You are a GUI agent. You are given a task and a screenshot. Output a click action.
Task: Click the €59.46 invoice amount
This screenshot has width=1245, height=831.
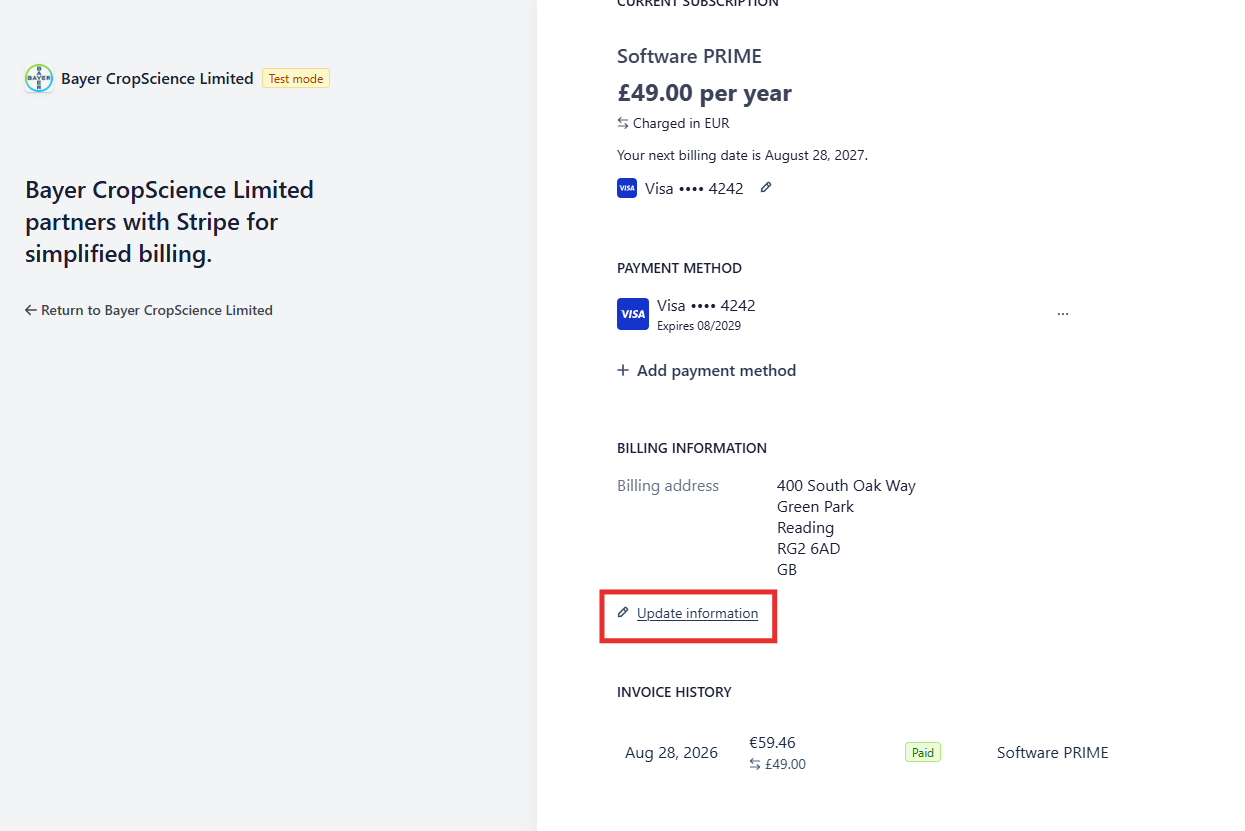click(x=772, y=742)
